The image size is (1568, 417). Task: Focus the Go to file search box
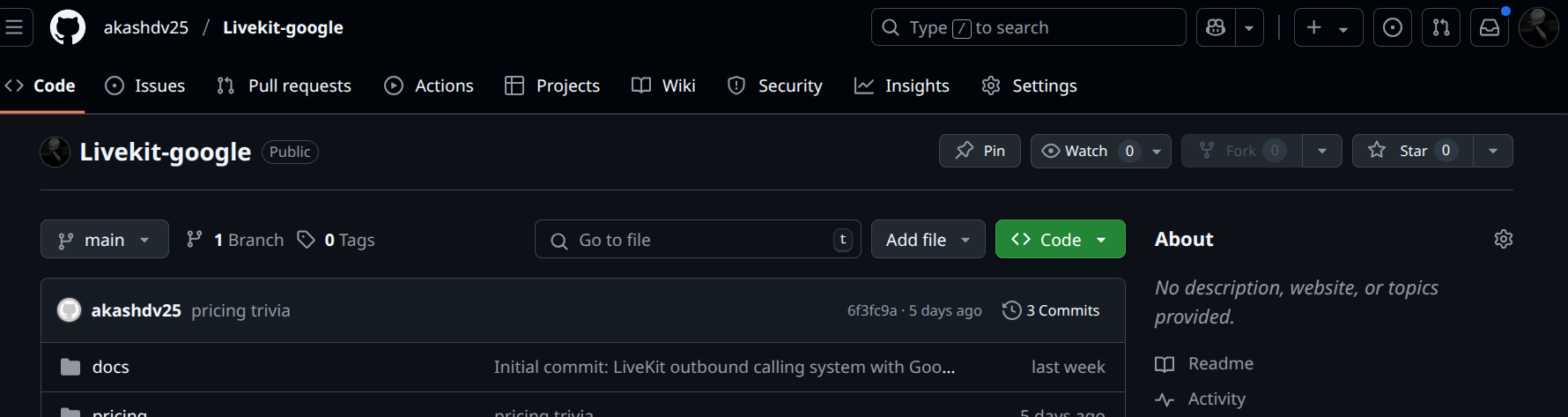tap(698, 240)
